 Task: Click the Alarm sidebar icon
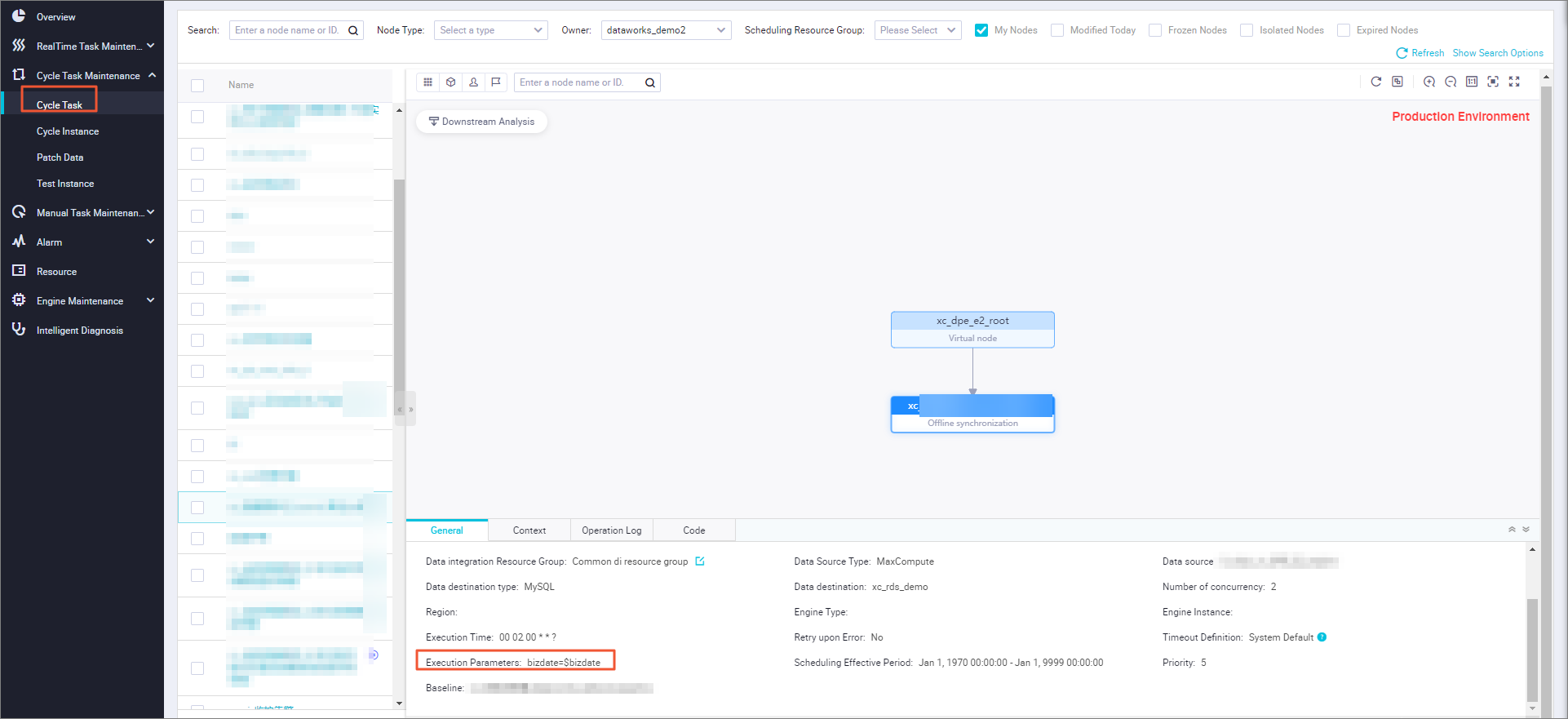(18, 242)
